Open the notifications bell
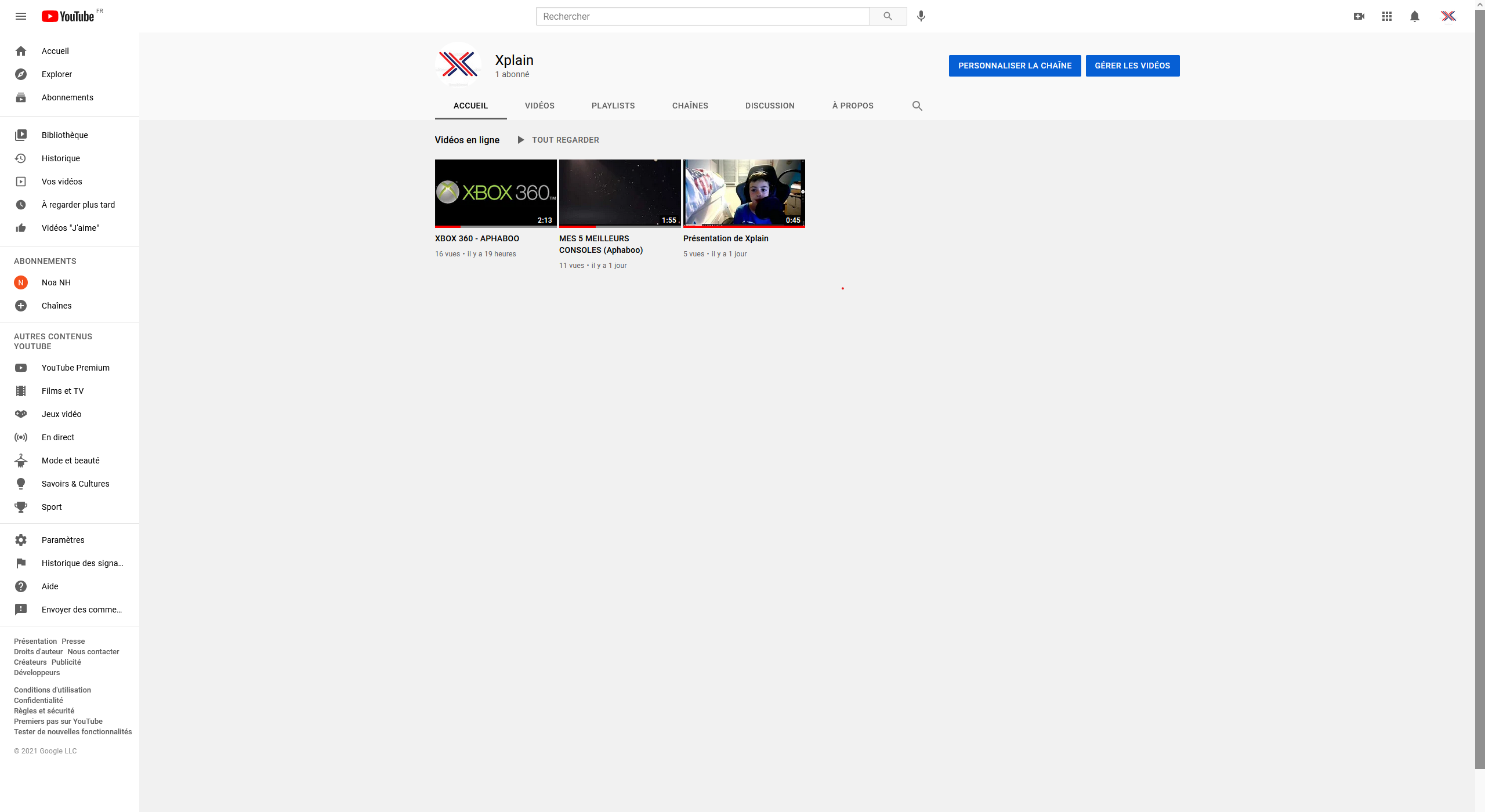This screenshot has width=1485, height=812. 1415,16
